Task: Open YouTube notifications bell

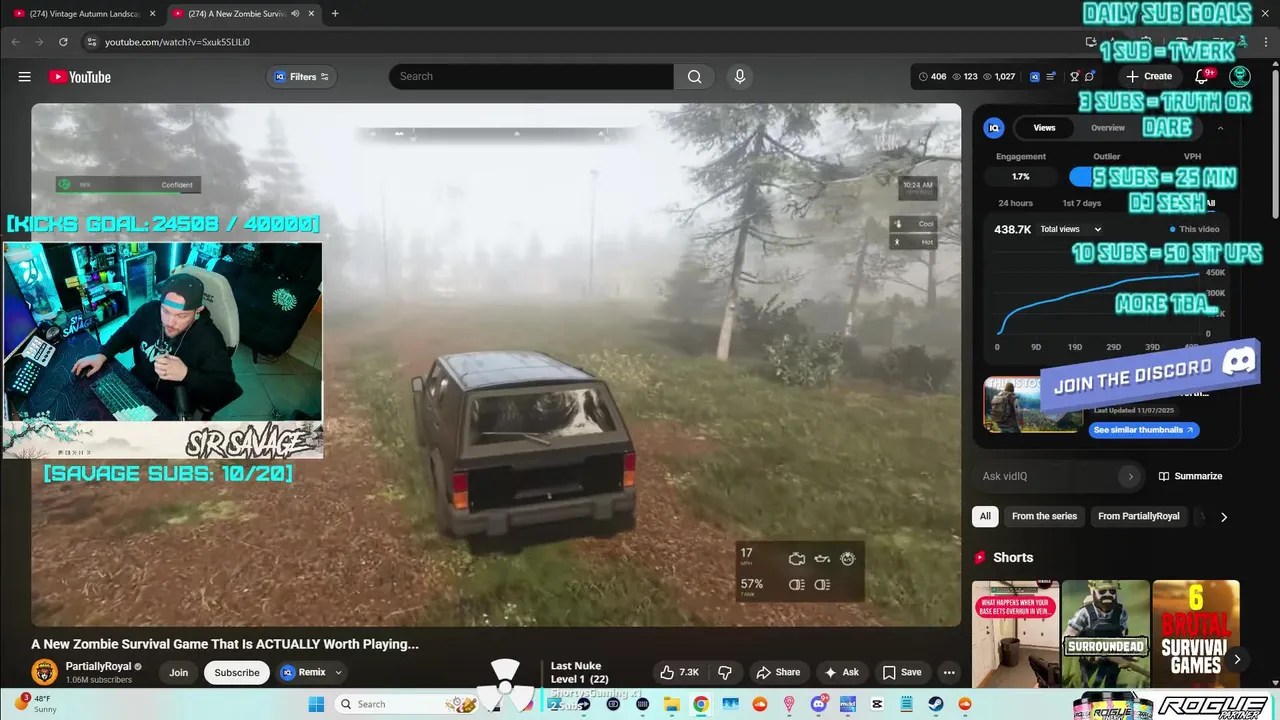Action: pos(1202,77)
